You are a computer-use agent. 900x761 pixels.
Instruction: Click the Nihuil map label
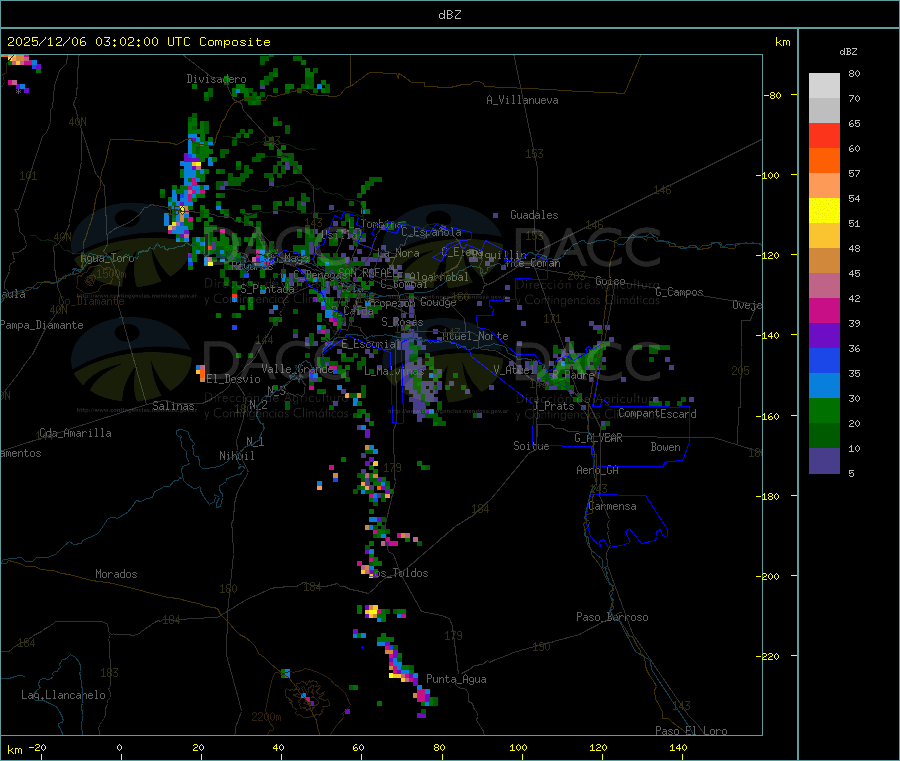[x=236, y=456]
